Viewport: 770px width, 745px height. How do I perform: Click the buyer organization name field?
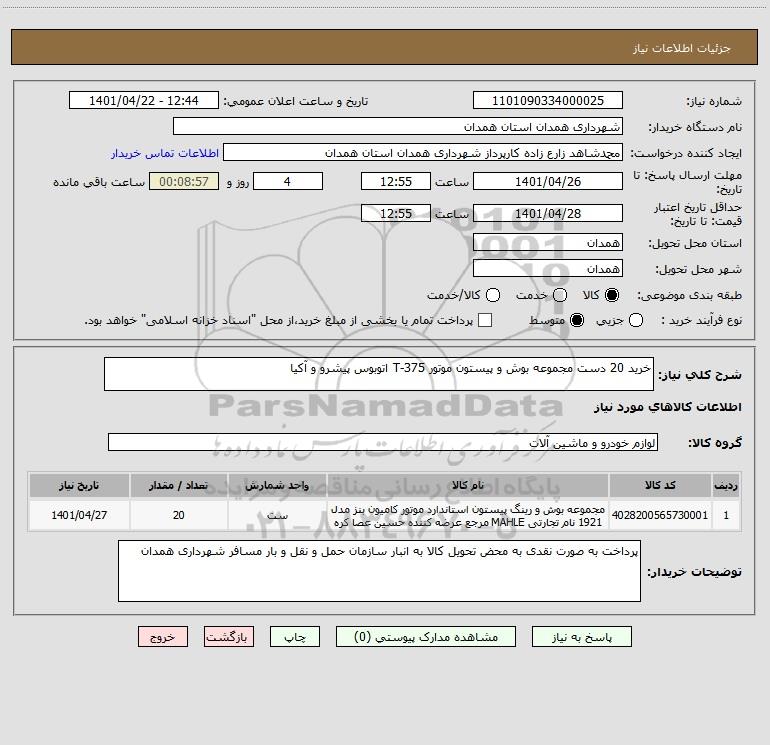[x=398, y=126]
